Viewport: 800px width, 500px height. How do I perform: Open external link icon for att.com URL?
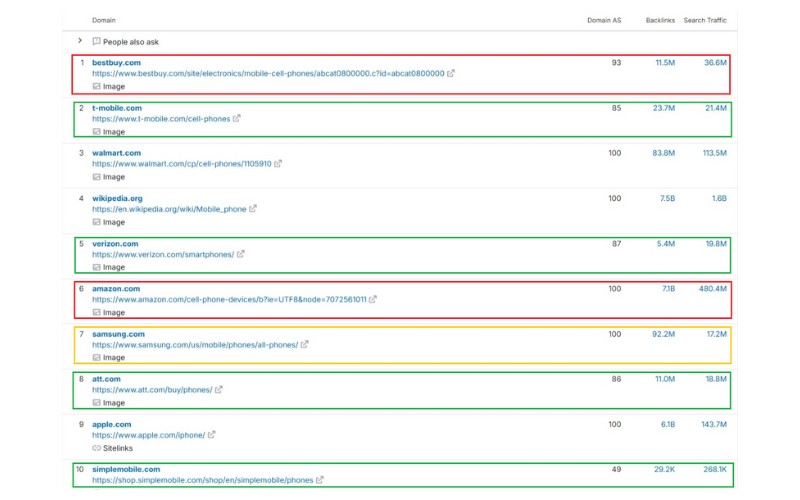coord(219,390)
